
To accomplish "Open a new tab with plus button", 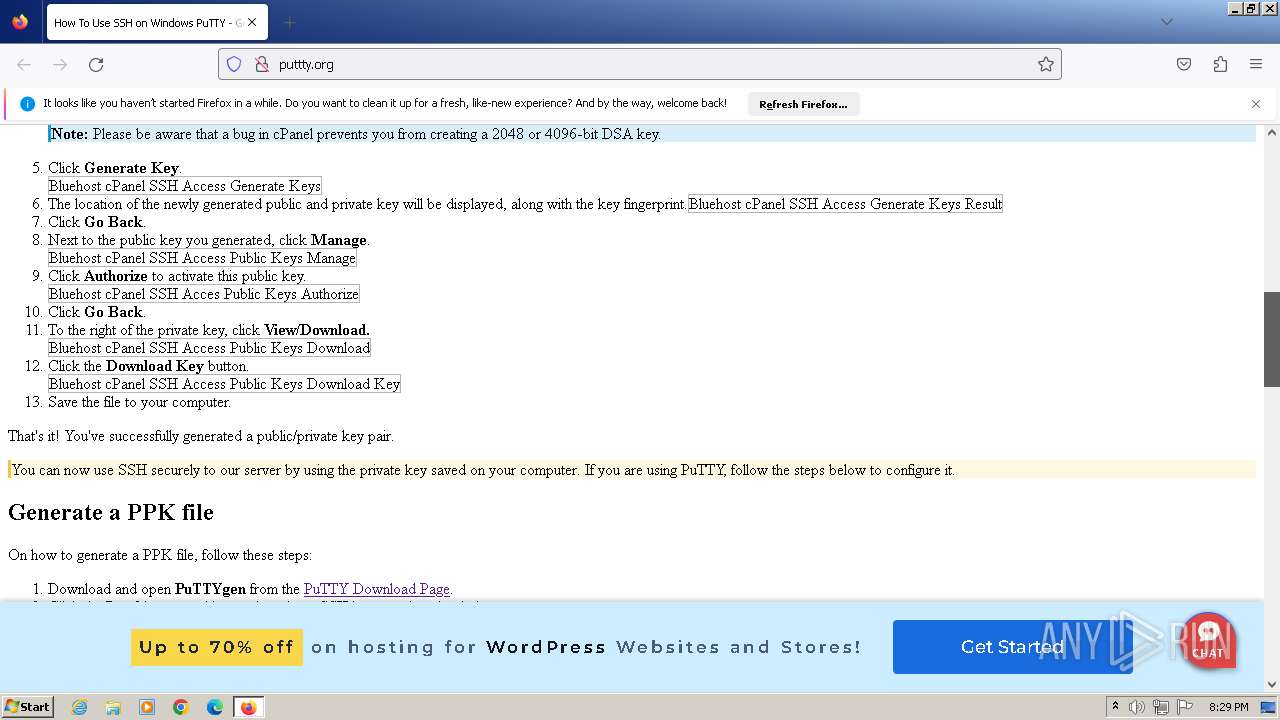I will (x=289, y=22).
